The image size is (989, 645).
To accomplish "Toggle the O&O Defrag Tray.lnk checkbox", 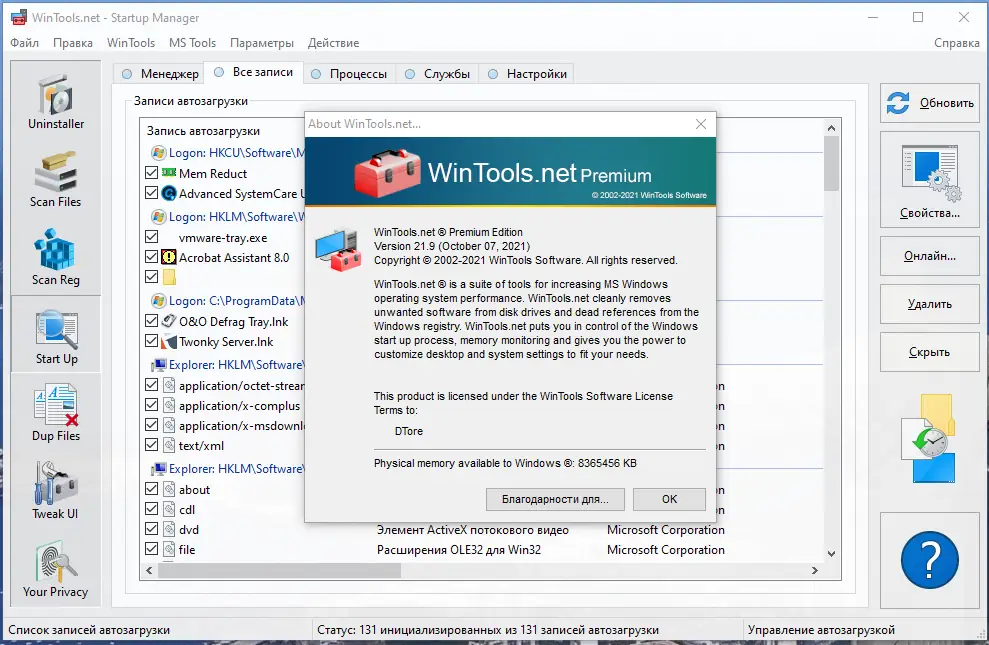I will click(151, 320).
